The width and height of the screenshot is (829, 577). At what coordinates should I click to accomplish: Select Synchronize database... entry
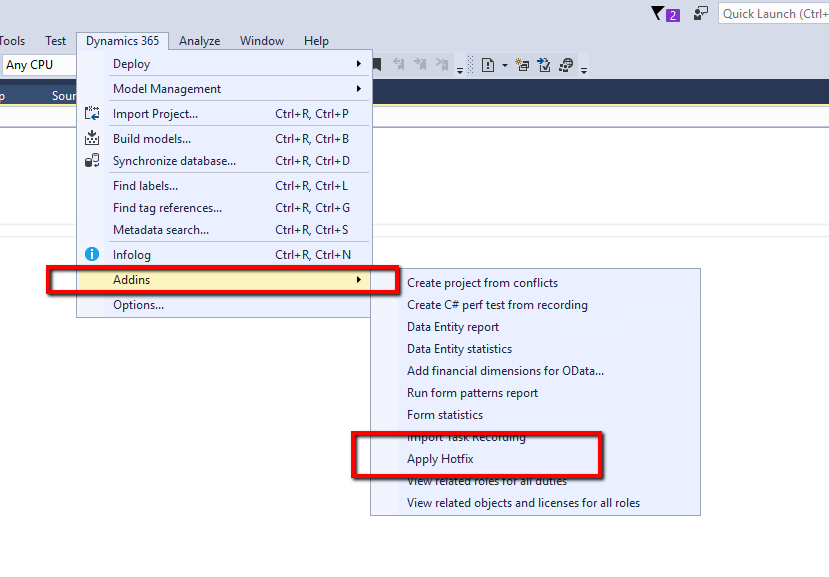tap(225, 161)
